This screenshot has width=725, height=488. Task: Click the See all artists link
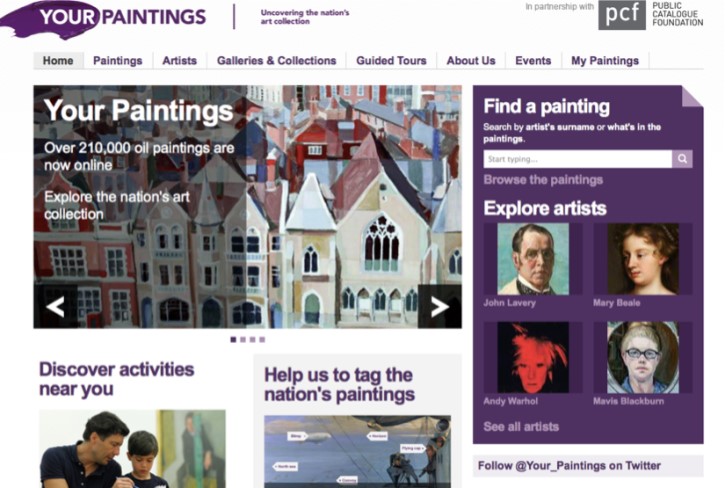tap(521, 426)
